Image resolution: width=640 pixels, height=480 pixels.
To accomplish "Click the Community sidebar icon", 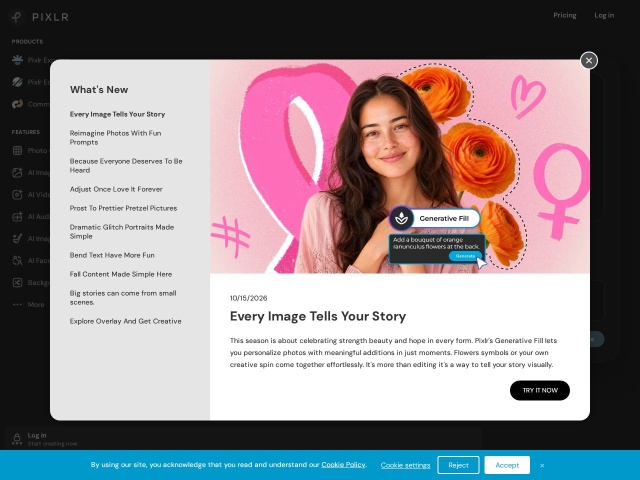I will (17, 104).
